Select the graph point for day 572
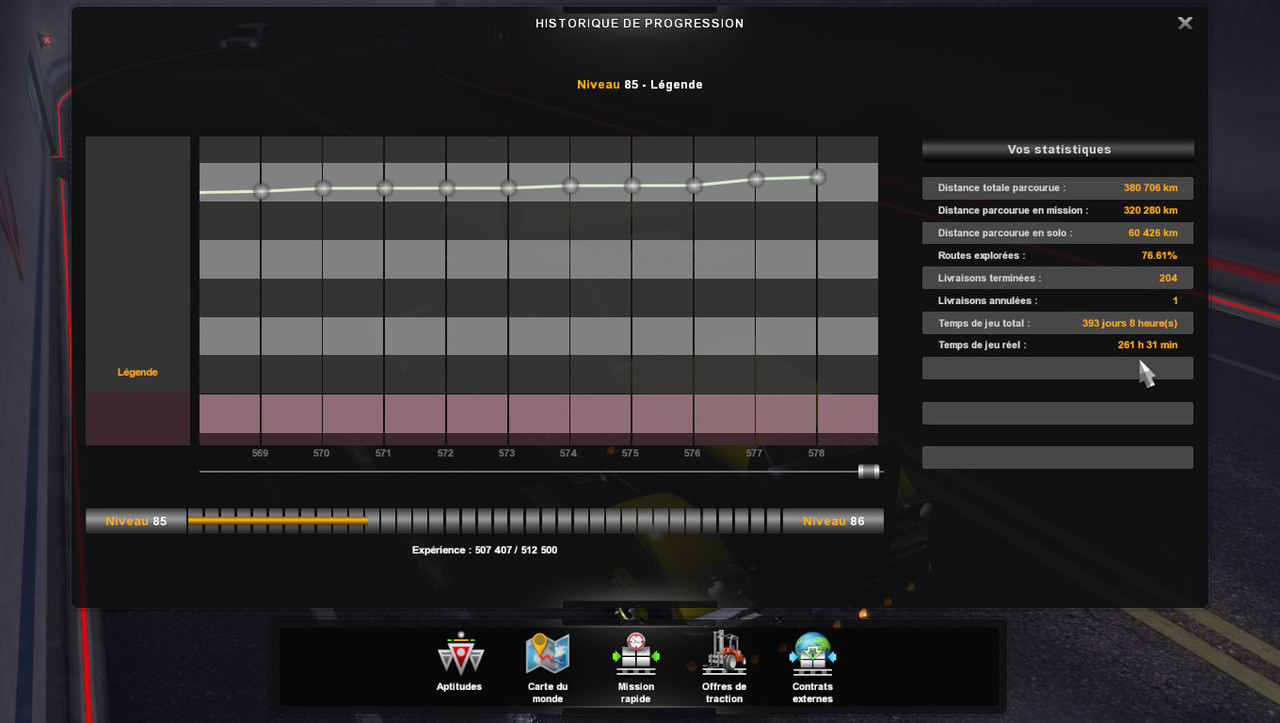 click(x=447, y=187)
